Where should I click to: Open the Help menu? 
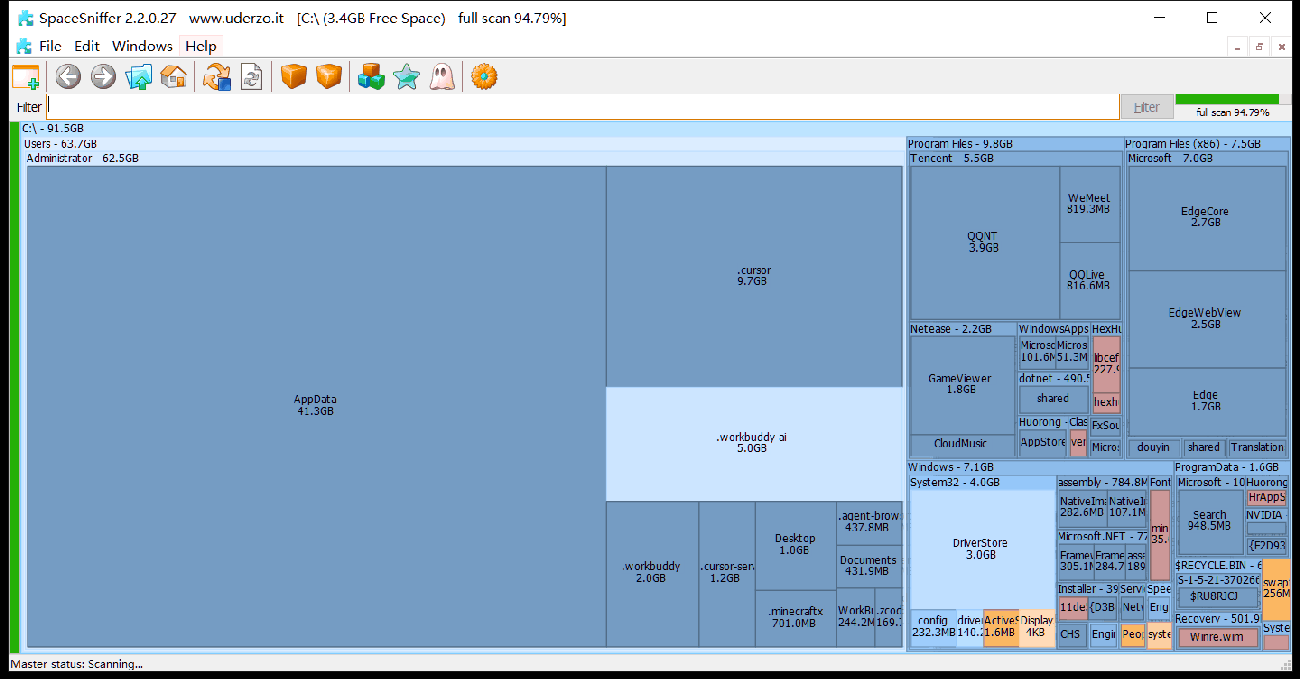coord(200,46)
